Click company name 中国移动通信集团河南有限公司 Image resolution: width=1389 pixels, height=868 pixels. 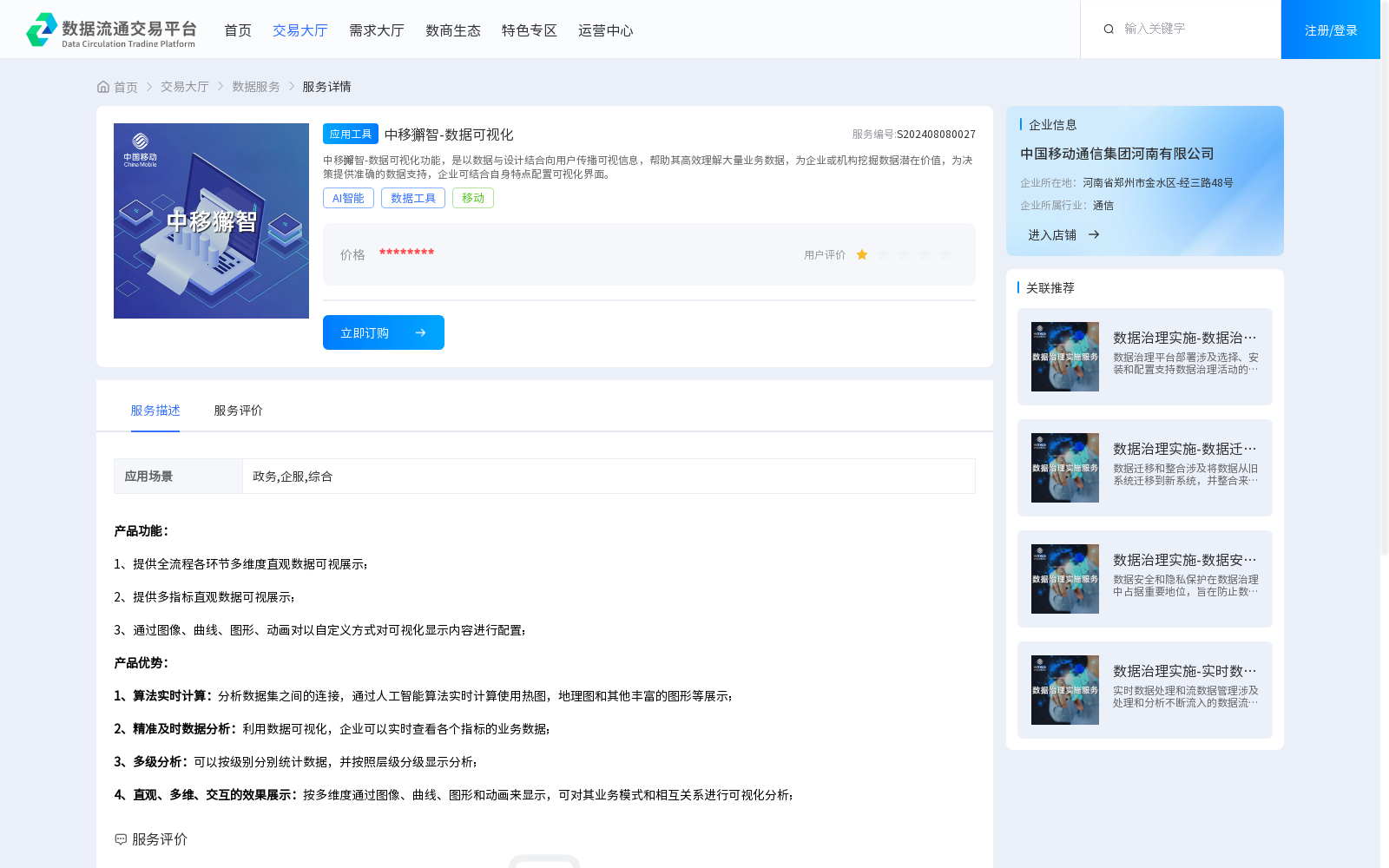pyautogui.click(x=1117, y=154)
